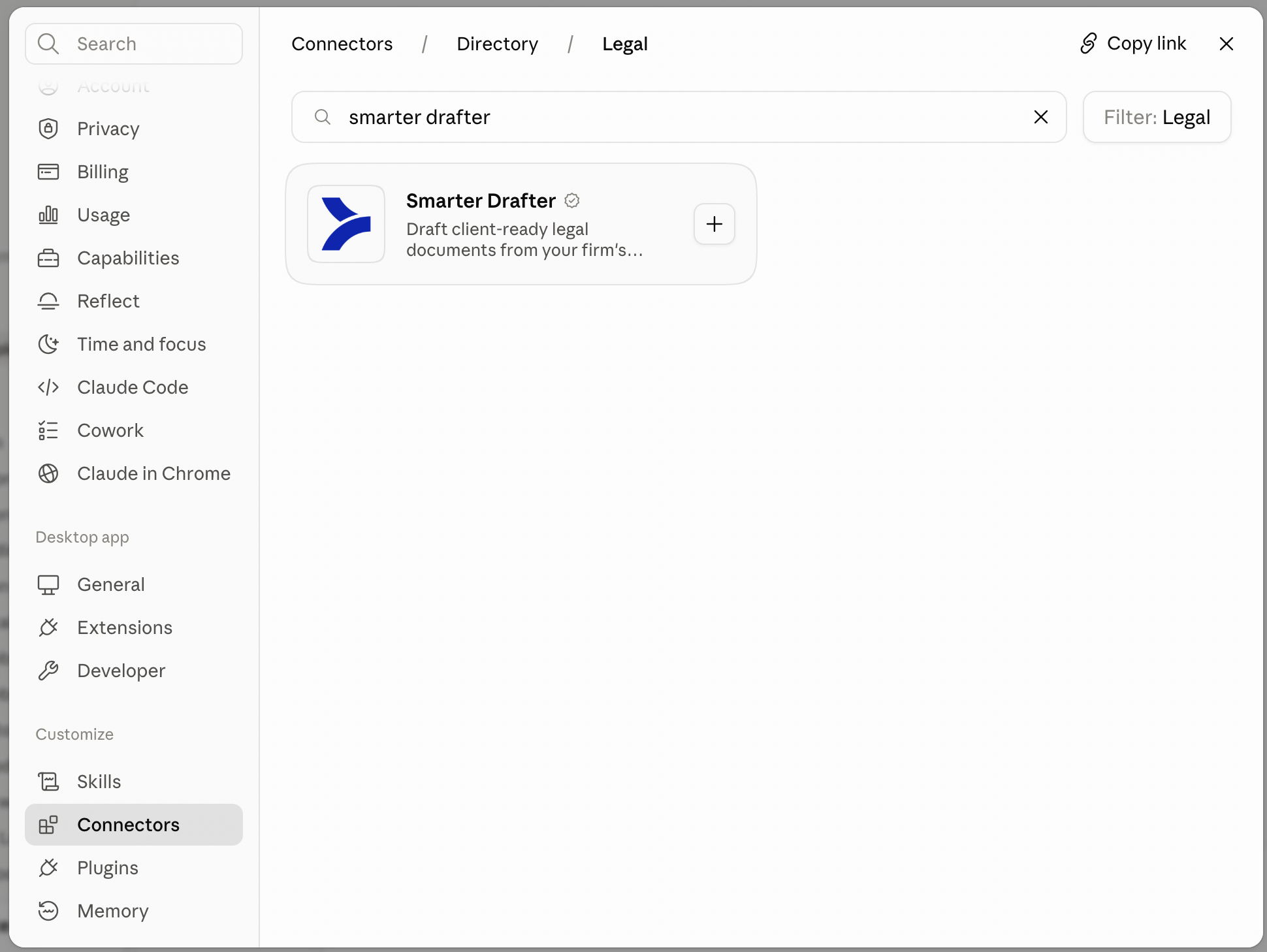Close the settings dialog
Screen dimensions: 1267x952
pyautogui.click(x=1227, y=44)
